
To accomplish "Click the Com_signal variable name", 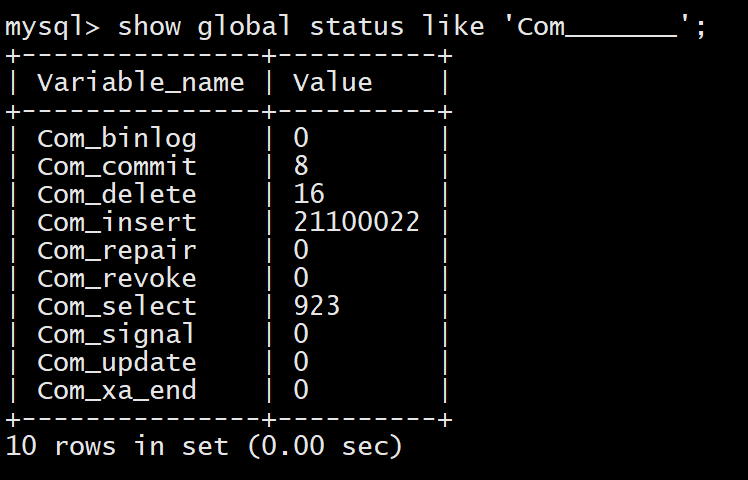I will coord(117,334).
